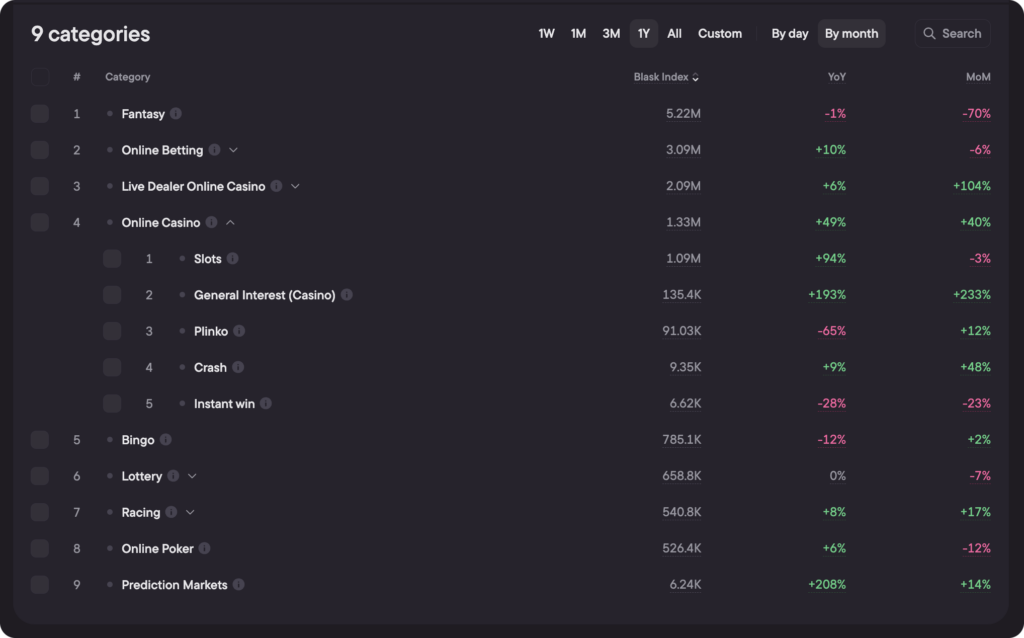This screenshot has height=638, width=1024.
Task: Click the Search field
Action: [x=952, y=34]
